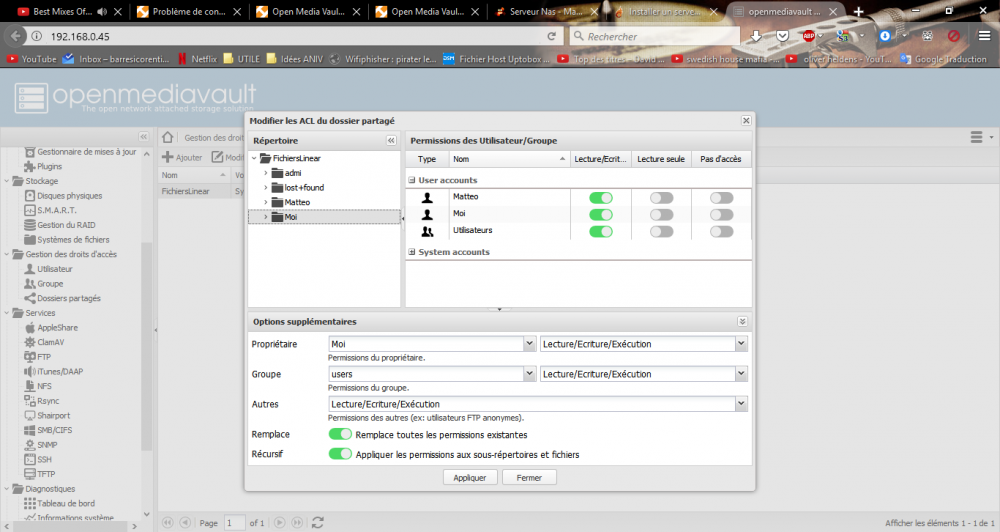The width and height of the screenshot is (1000, 532).
Task: Toggle Lecture/Ecriture switch for Matteo
Action: tap(601, 198)
